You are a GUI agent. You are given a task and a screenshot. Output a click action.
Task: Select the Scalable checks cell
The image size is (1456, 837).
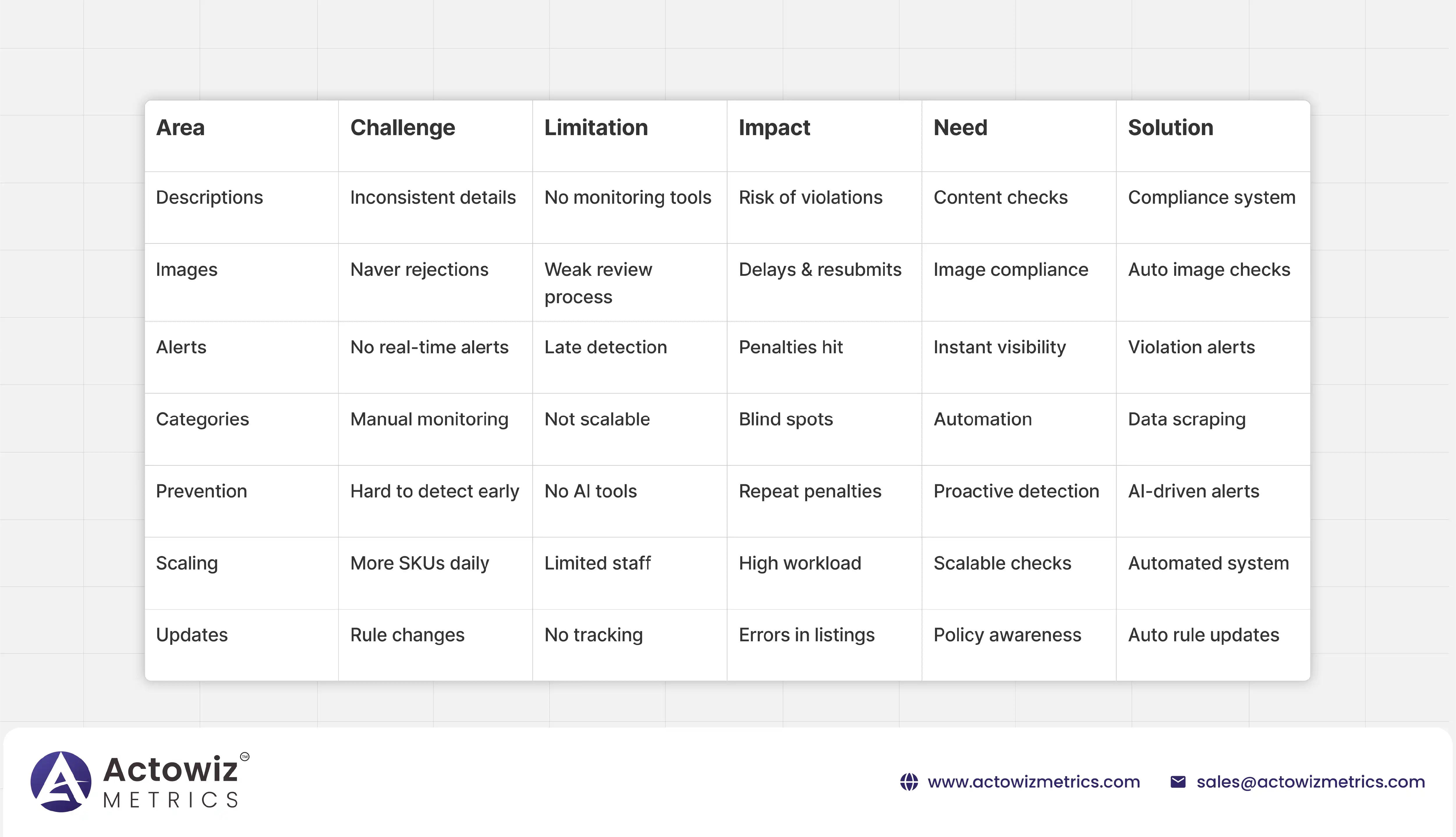(x=1002, y=563)
